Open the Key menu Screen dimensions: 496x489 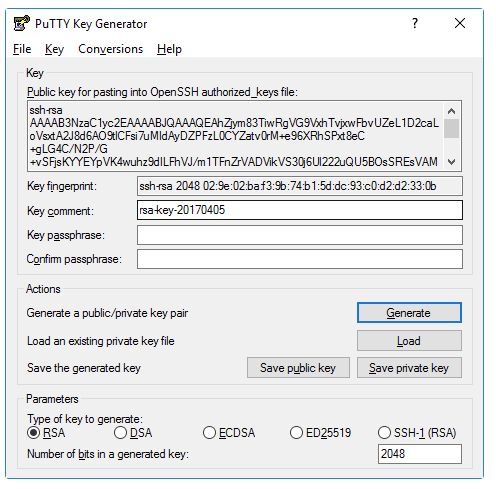pos(54,49)
